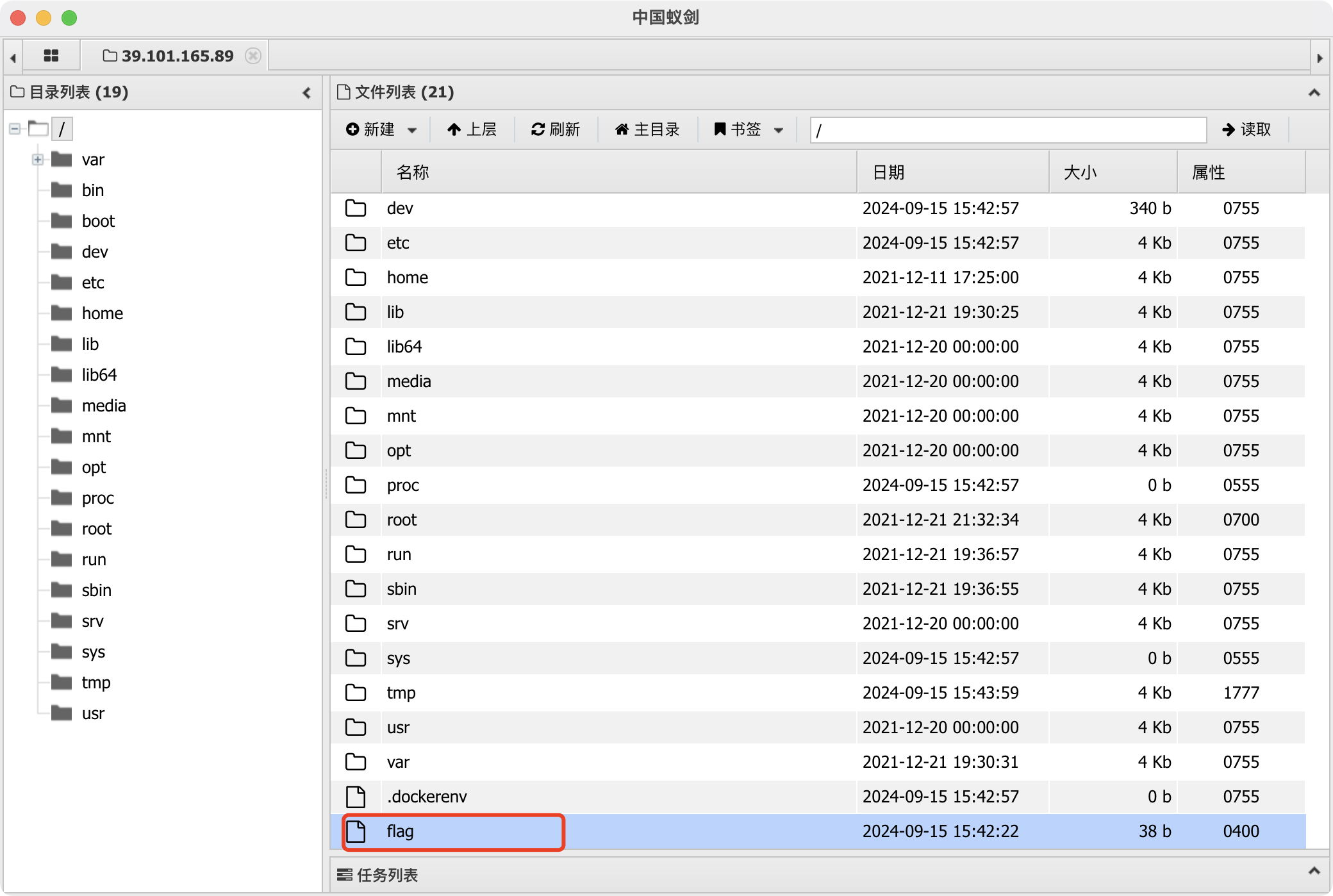Image resolution: width=1333 pixels, height=896 pixels.
Task: Click the path input field
Action: tap(1007, 130)
